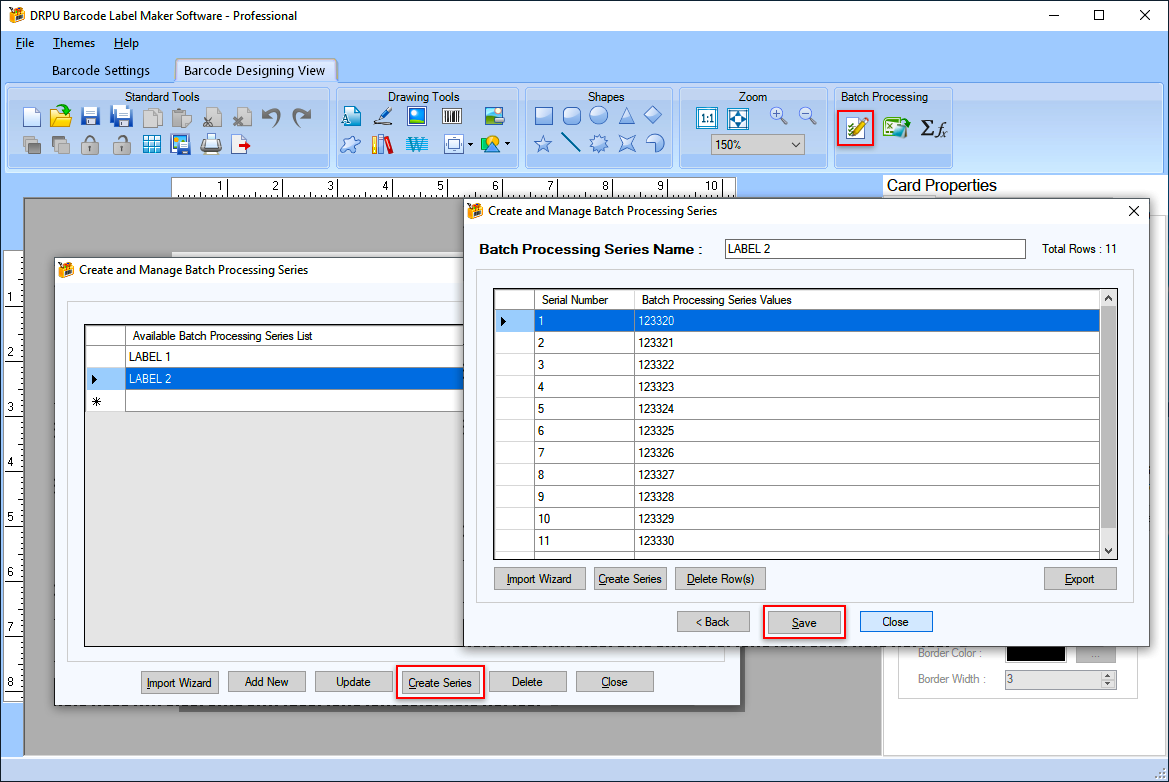Click the unlocked padlock icon
The height and width of the screenshot is (782, 1169).
pos(122,145)
